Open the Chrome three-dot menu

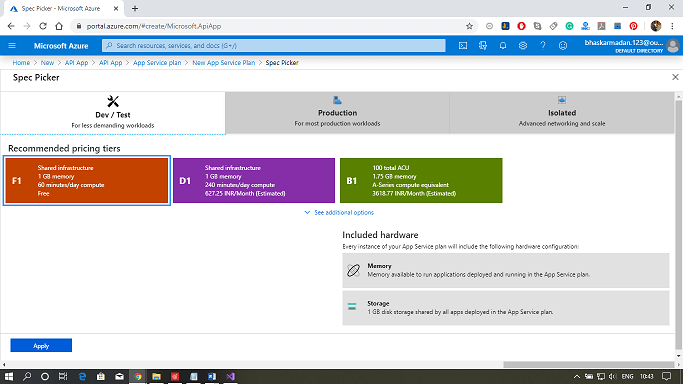click(673, 26)
